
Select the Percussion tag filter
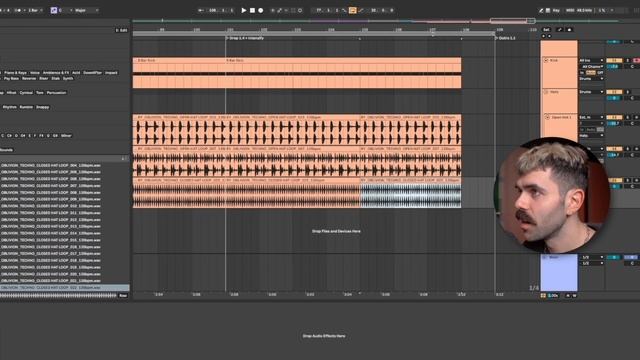[x=56, y=93]
